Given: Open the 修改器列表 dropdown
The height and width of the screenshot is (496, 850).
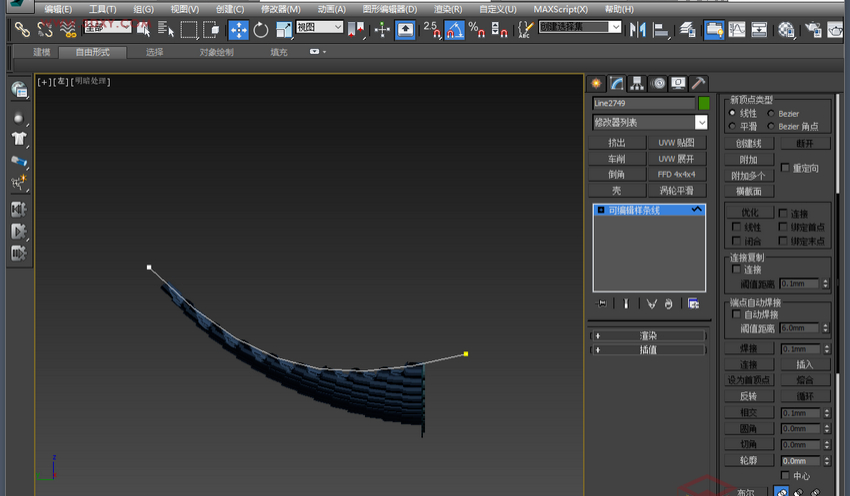Looking at the screenshot, I should (x=701, y=122).
